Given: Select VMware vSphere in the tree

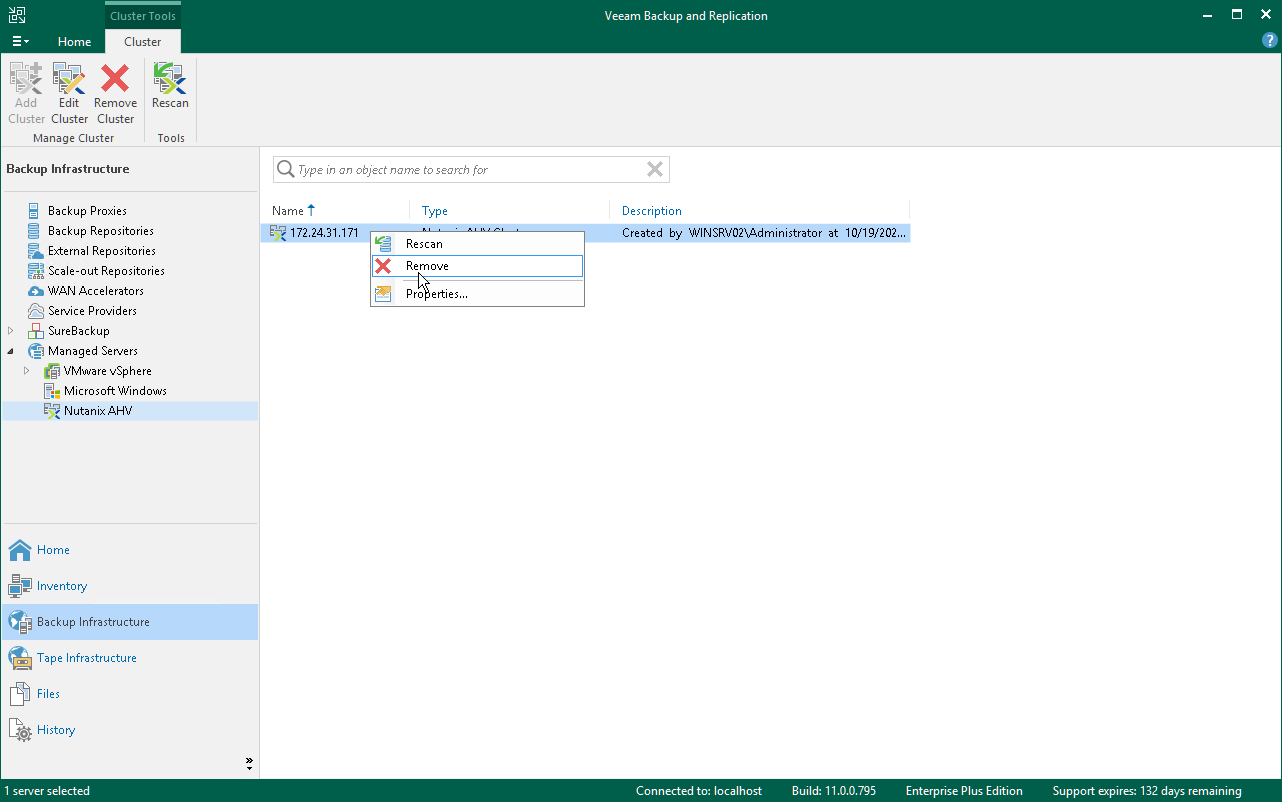Looking at the screenshot, I should pos(108,371).
